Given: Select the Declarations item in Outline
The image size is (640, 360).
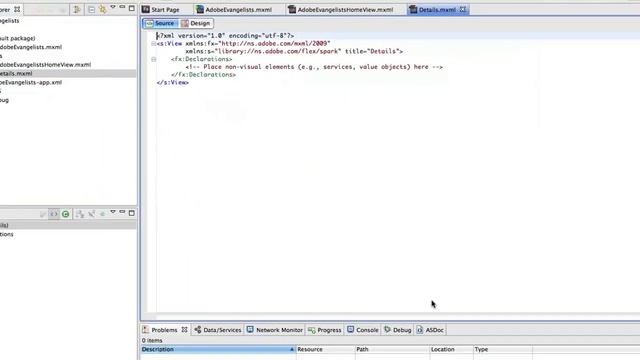Looking at the screenshot, I should coord(7,234).
